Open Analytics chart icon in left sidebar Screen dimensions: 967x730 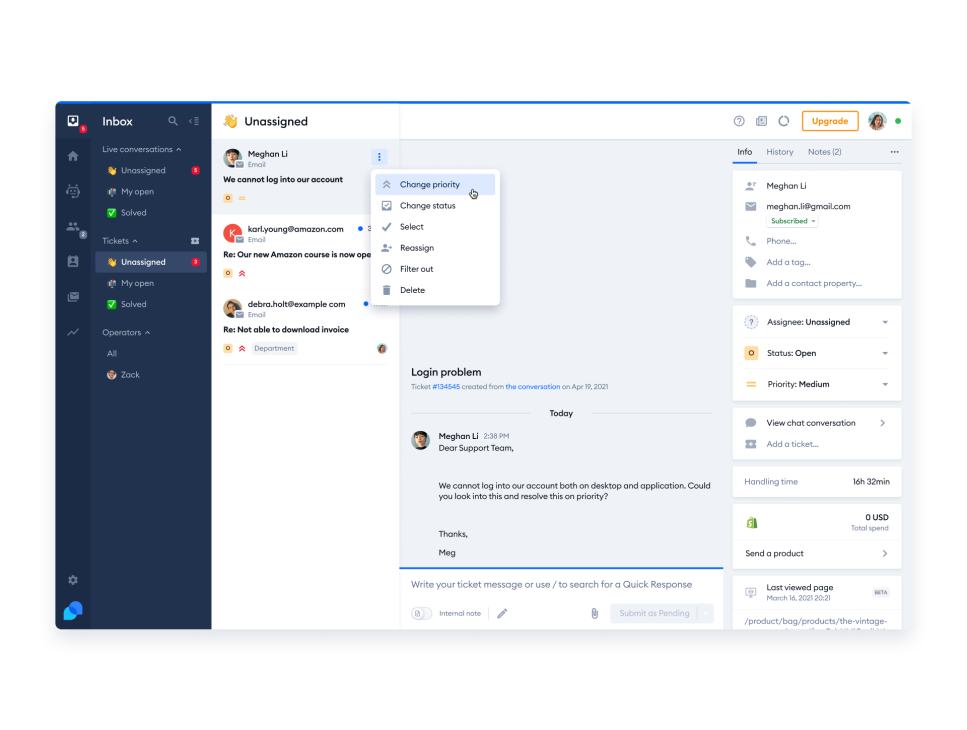point(73,332)
